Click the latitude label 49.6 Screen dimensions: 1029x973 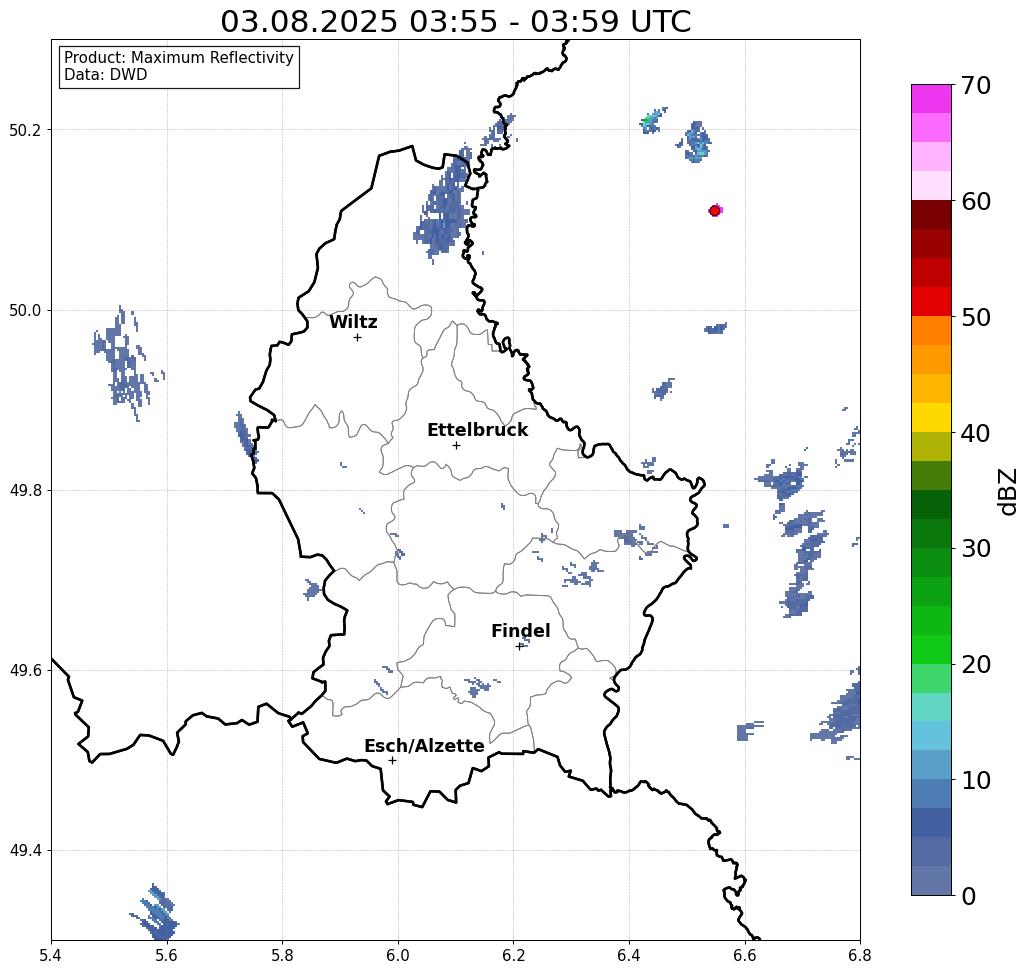click(x=25, y=671)
